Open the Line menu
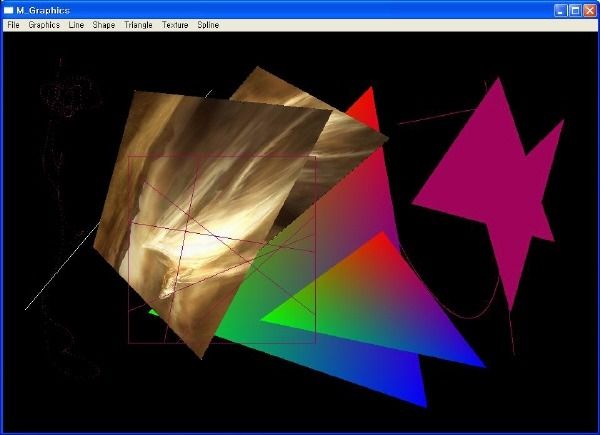The image size is (600, 435). [76, 25]
